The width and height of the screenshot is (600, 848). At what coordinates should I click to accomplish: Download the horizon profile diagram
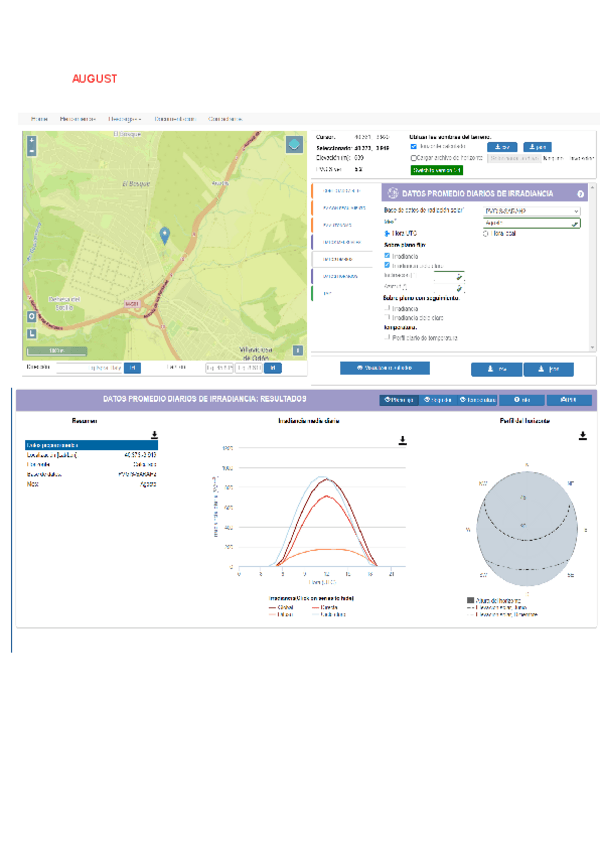tap(582, 435)
